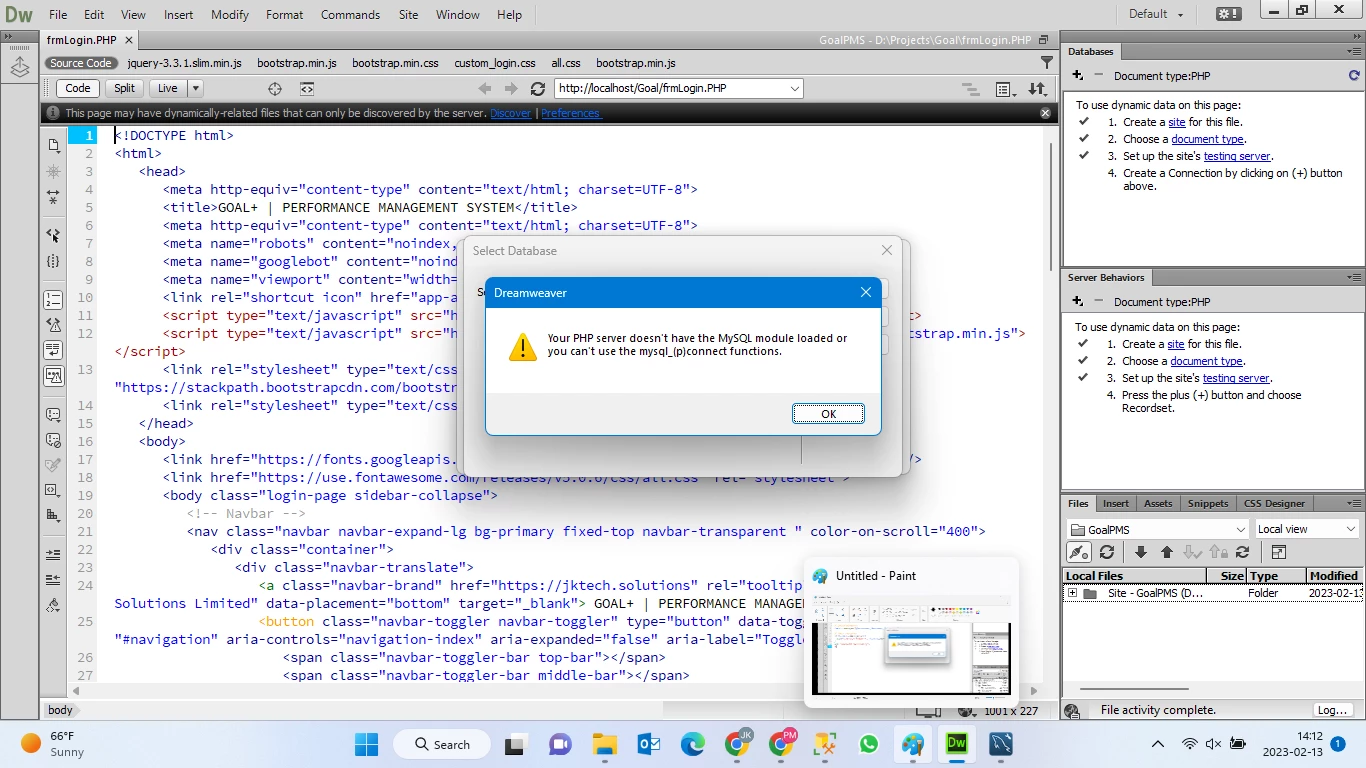Open the custom_login.css related file
1366x768 pixels.
pos(495,63)
